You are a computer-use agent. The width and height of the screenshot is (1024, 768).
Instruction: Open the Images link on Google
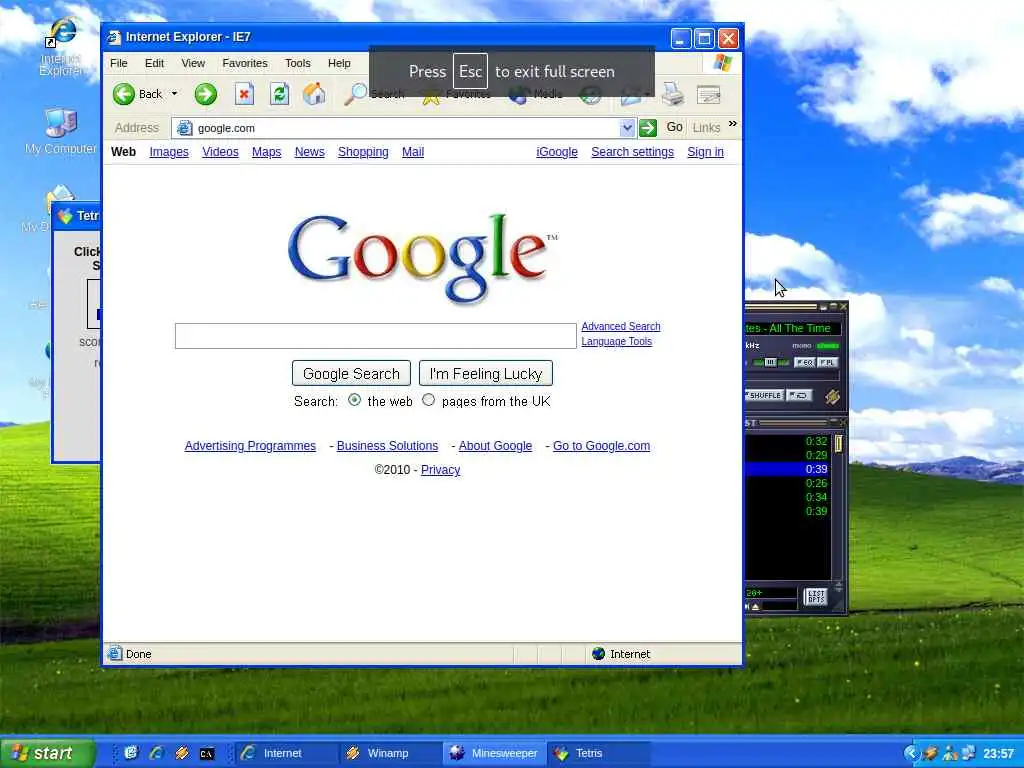click(169, 152)
